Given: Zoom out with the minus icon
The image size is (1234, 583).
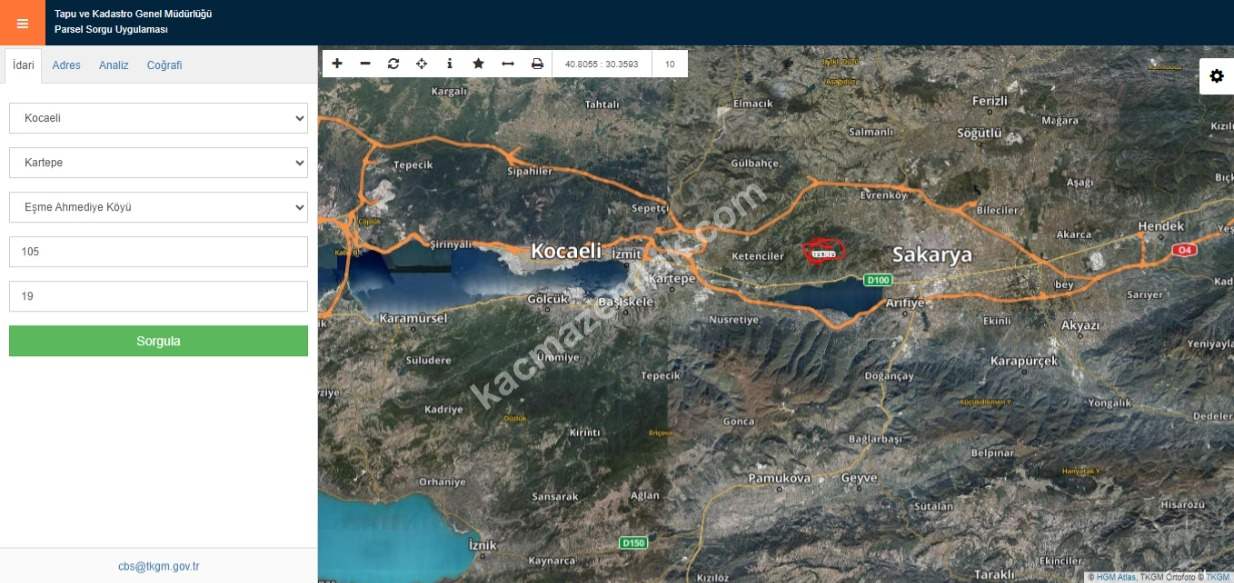Looking at the screenshot, I should 365,64.
